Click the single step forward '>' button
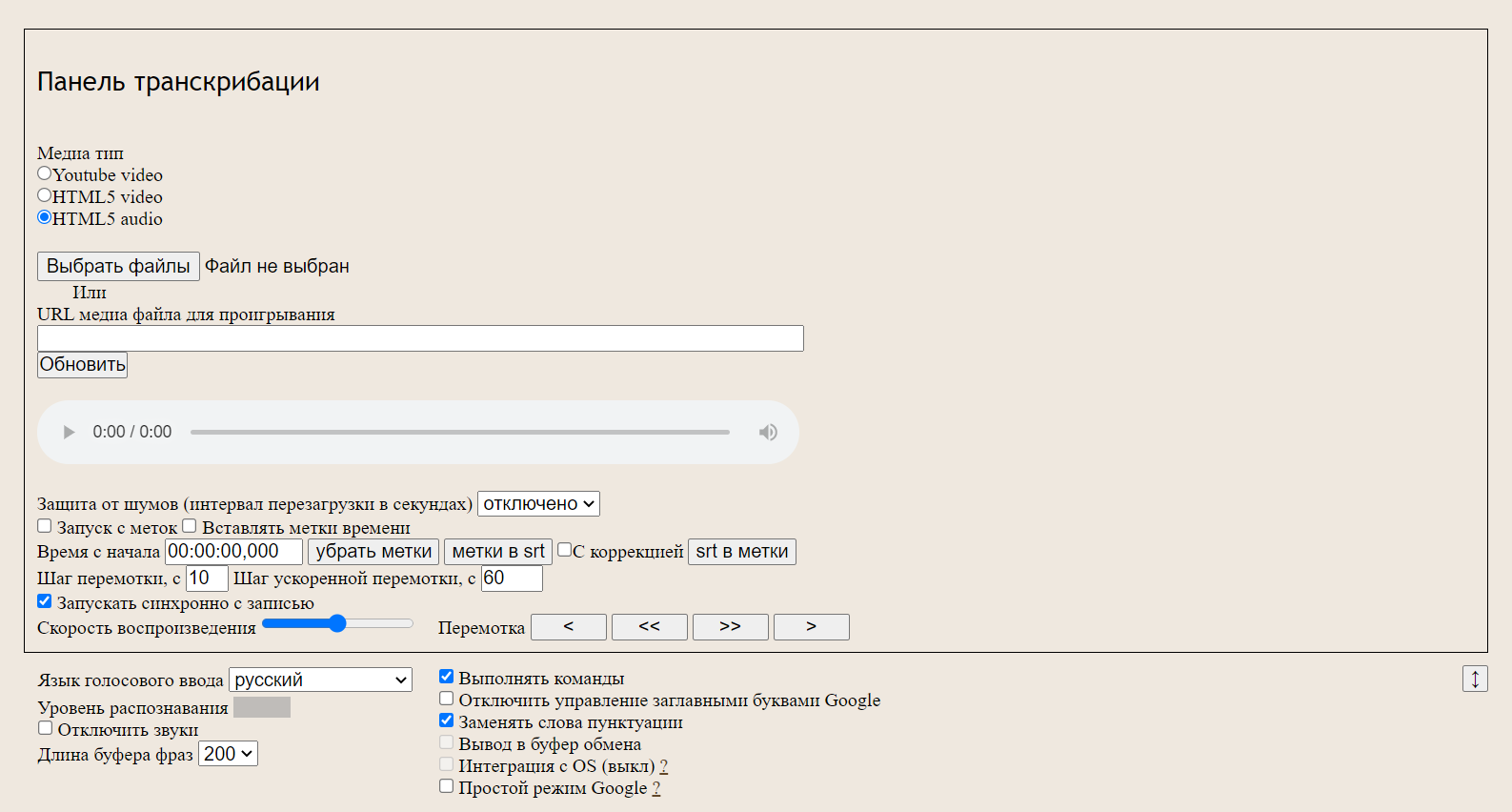 point(811,627)
